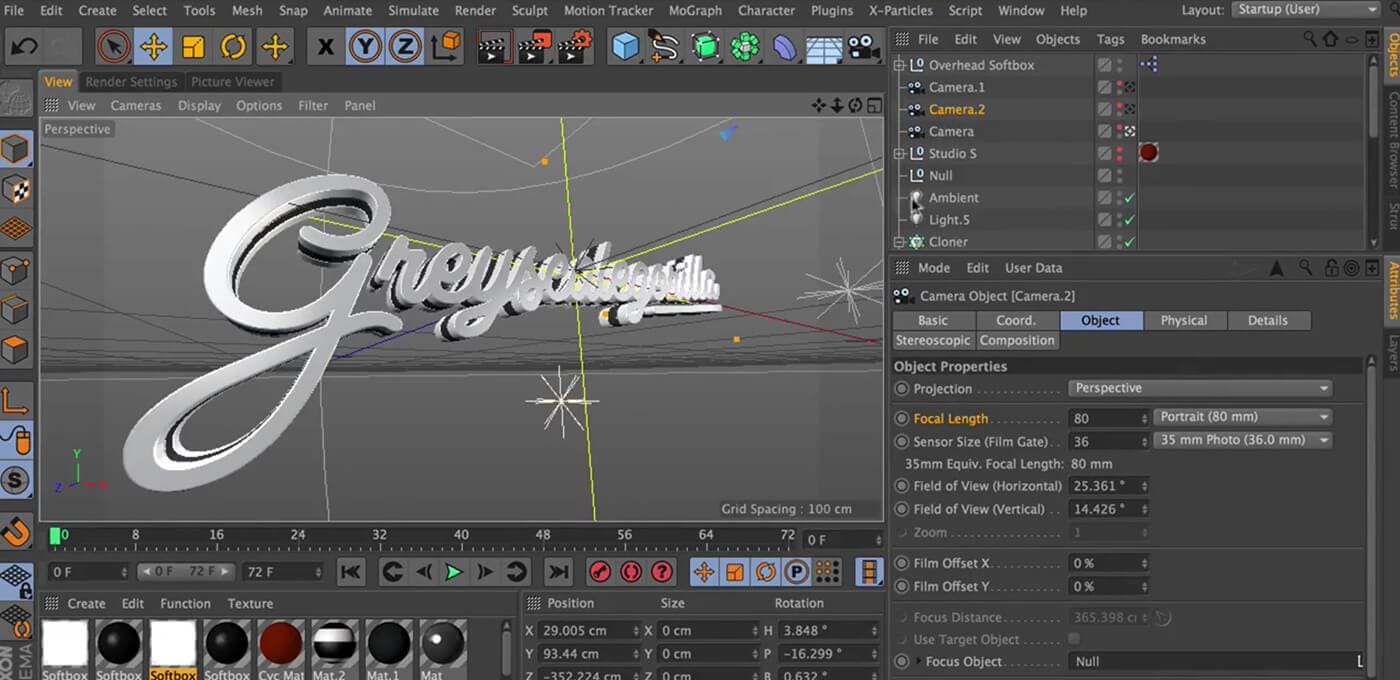Enable the green checkmark on Ambient light
This screenshot has width=1400, height=680.
click(1128, 198)
